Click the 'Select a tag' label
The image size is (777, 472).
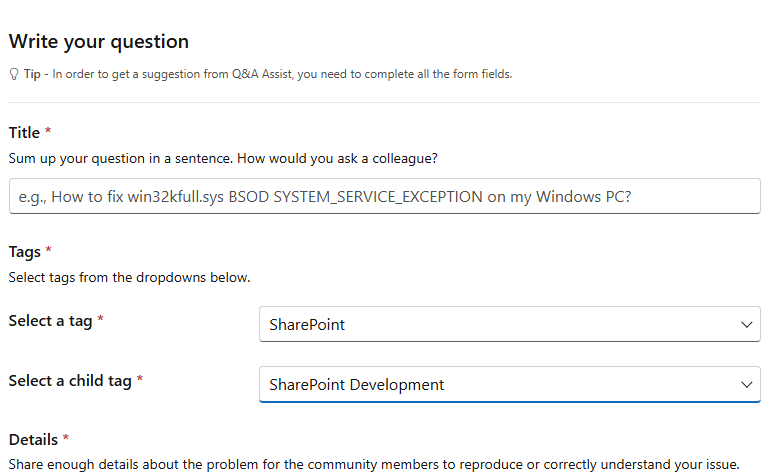click(x=51, y=321)
